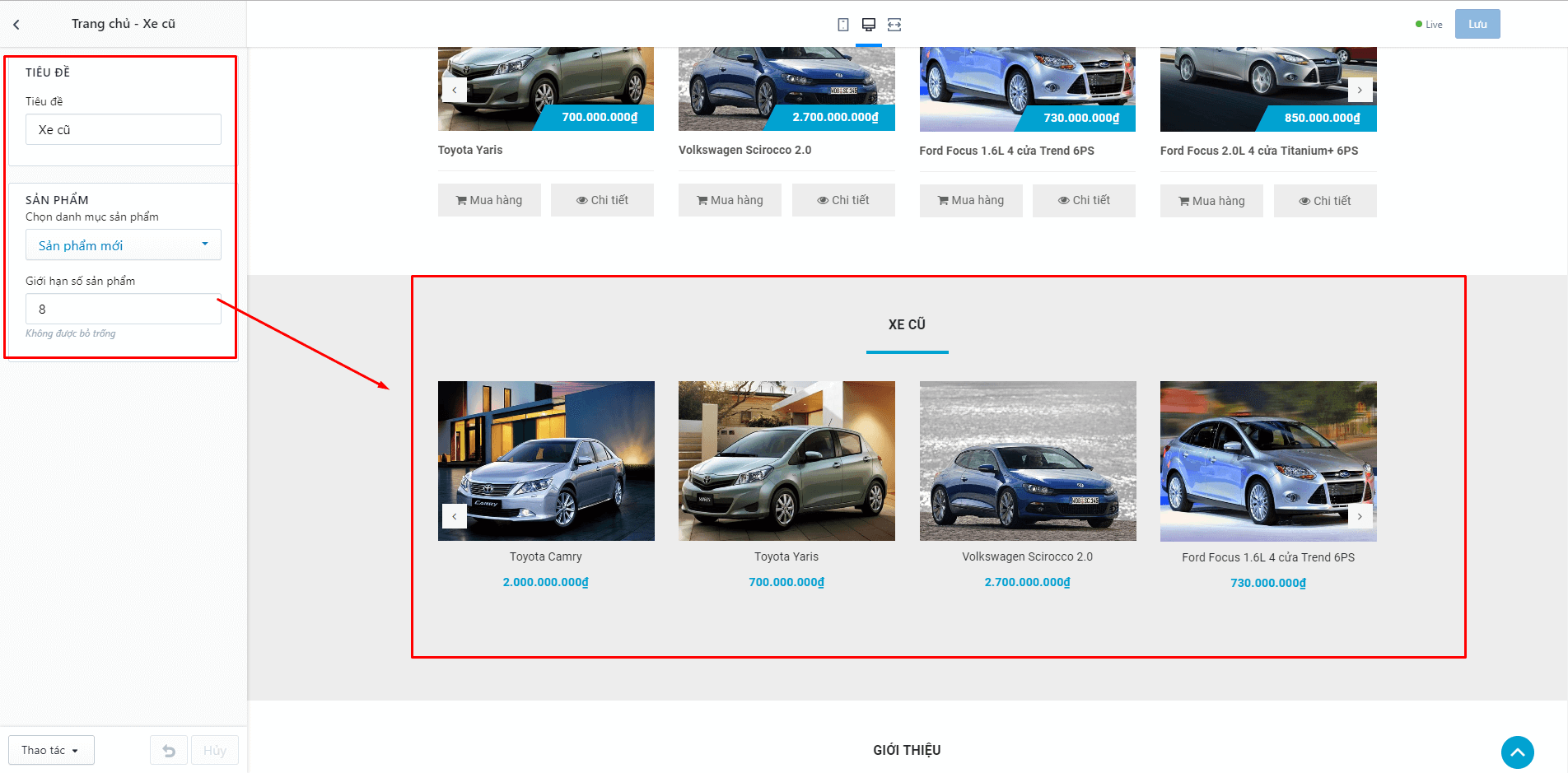The width and height of the screenshot is (1568, 773).
Task: Click Mua hàng under Ford Focus 1.6L Trend
Action: [971, 200]
